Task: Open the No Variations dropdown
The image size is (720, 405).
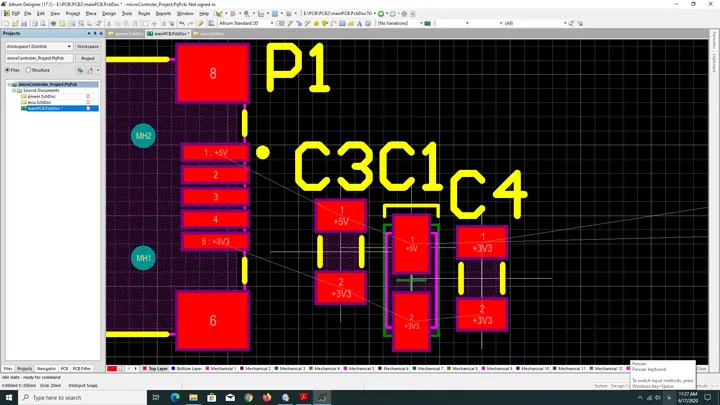Action: [x=400, y=23]
